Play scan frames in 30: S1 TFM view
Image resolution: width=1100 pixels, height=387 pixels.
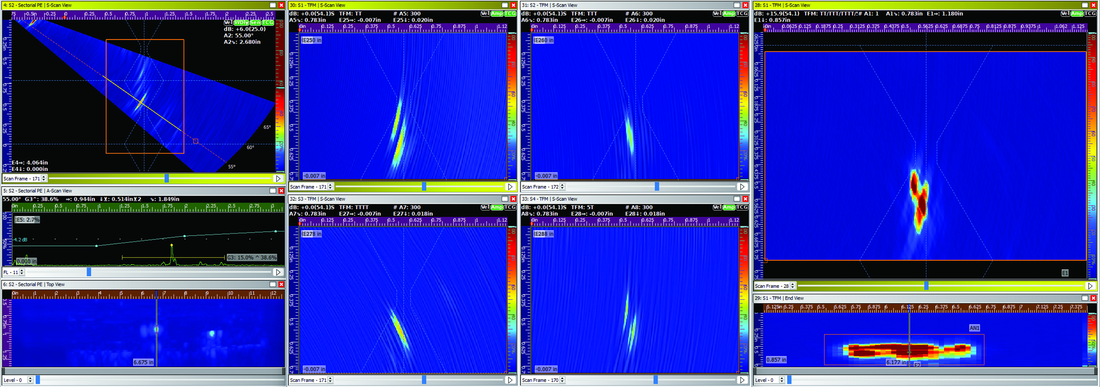(510, 186)
